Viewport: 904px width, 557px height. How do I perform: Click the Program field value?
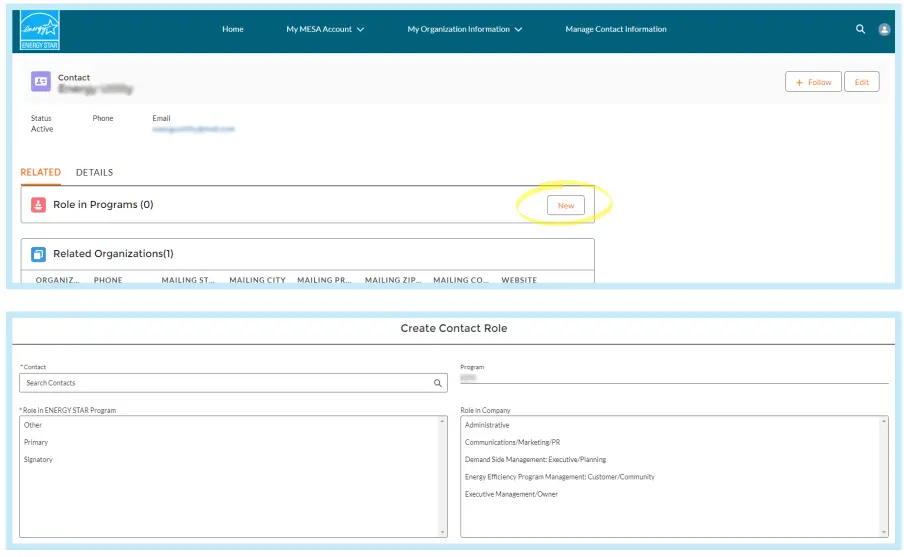[x=468, y=378]
